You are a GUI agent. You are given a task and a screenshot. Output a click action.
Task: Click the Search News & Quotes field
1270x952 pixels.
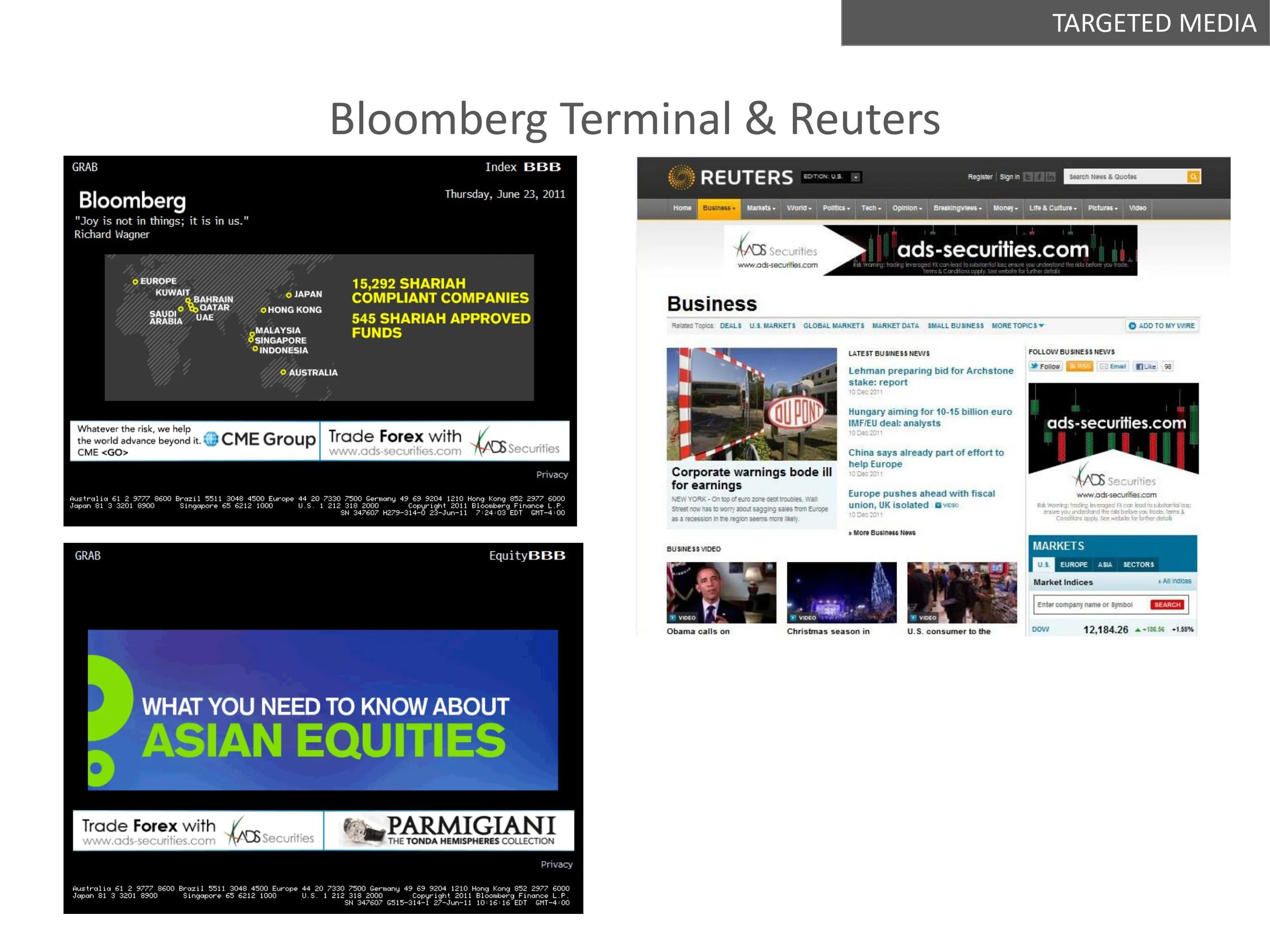click(x=1125, y=177)
